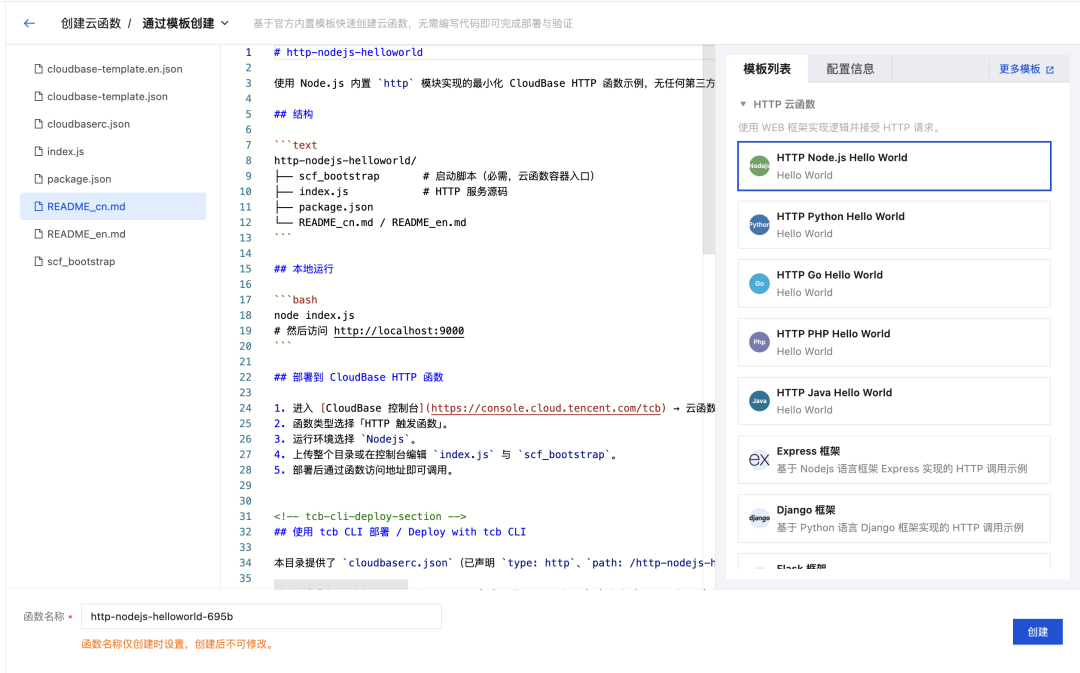Click the back arrow icon
1080x673 pixels.
pyautogui.click(x=29, y=23)
